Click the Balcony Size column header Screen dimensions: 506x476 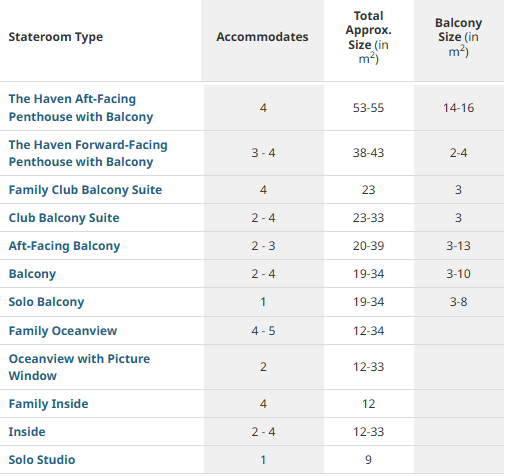(459, 37)
